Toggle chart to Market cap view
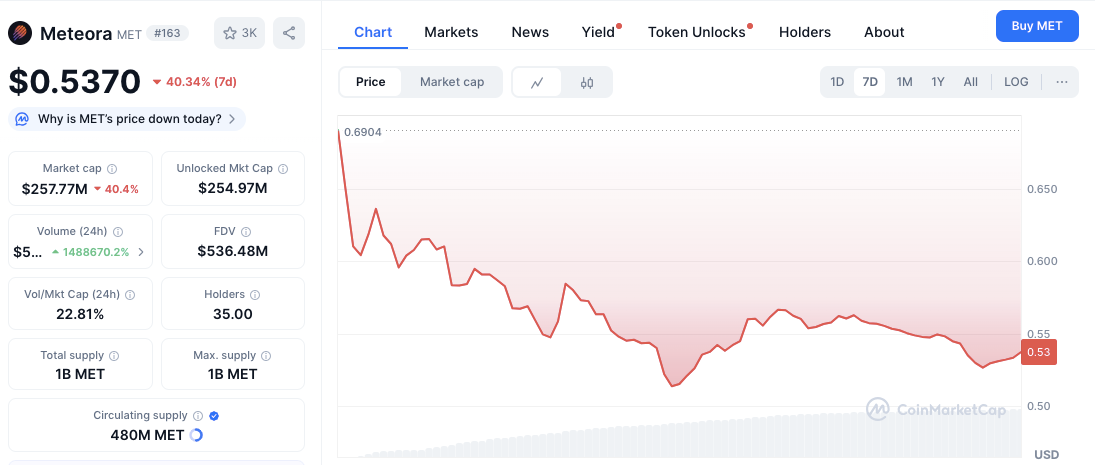1095x465 pixels. tap(452, 82)
